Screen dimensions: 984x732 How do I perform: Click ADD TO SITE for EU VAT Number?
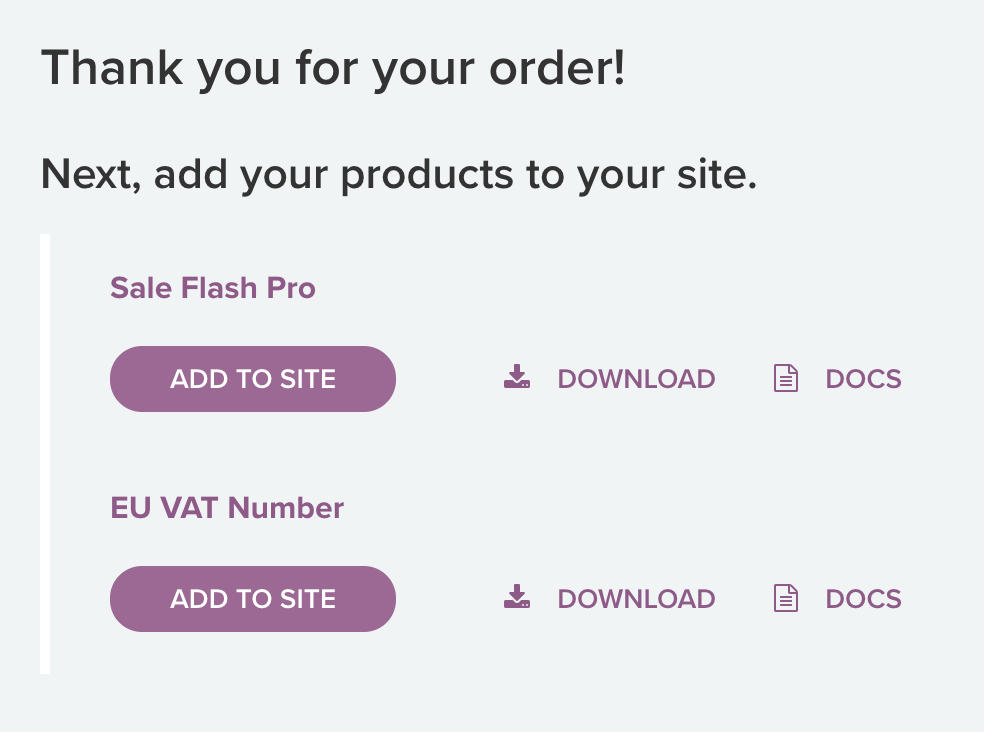[252, 598]
